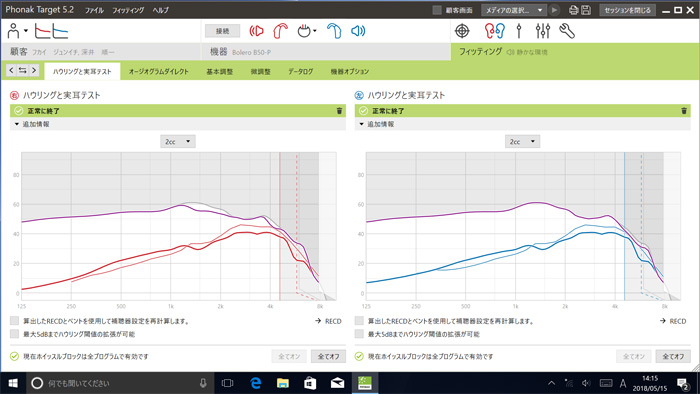Open the audiogram curves icon
This screenshot has width=700, height=394.
click(x=52, y=31)
